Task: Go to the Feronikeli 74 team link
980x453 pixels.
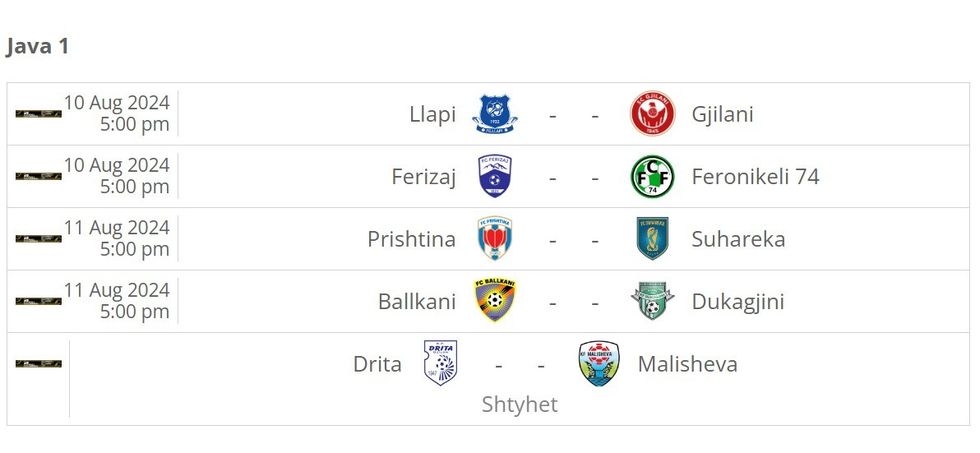Action: tap(755, 177)
